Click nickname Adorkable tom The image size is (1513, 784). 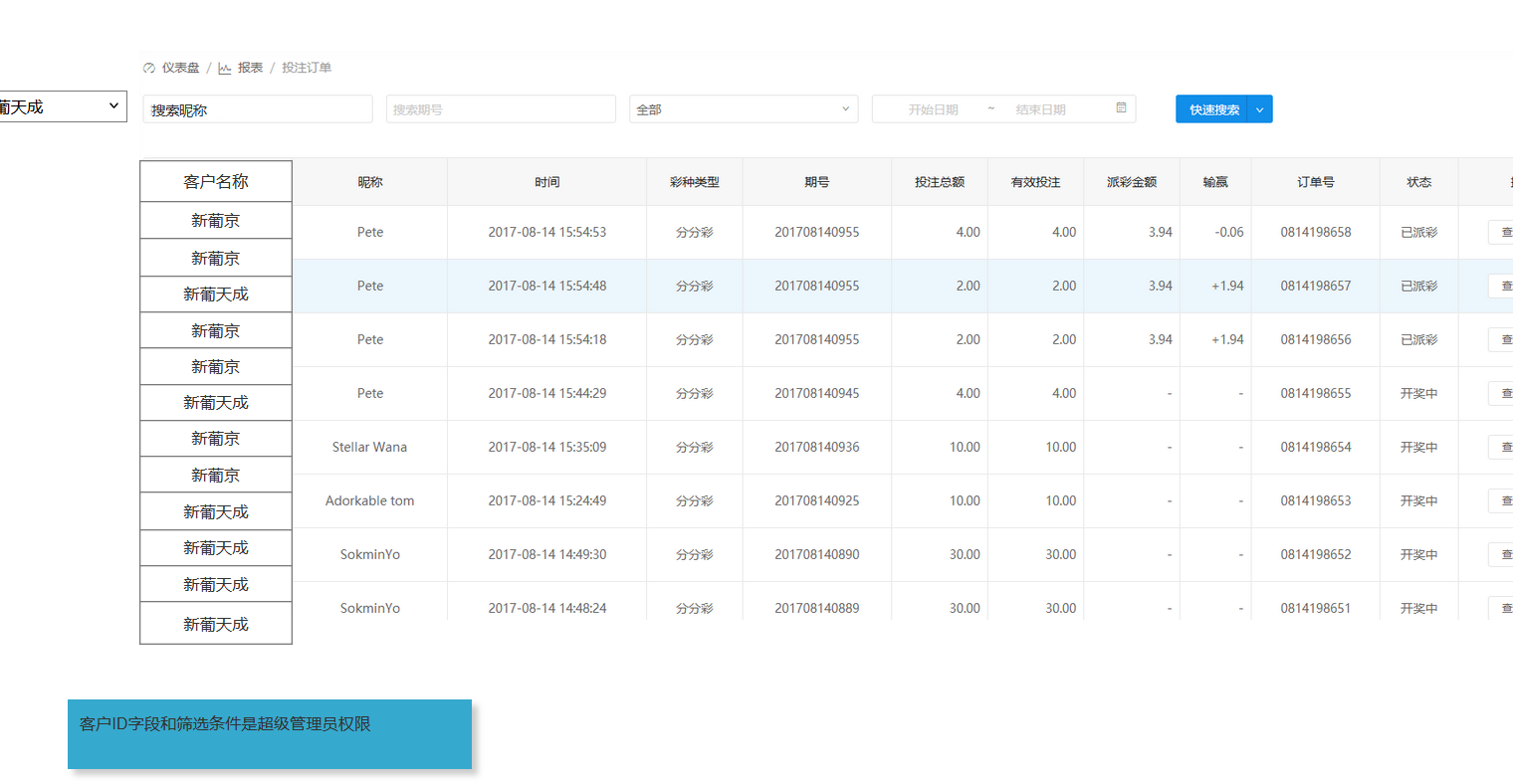(370, 500)
